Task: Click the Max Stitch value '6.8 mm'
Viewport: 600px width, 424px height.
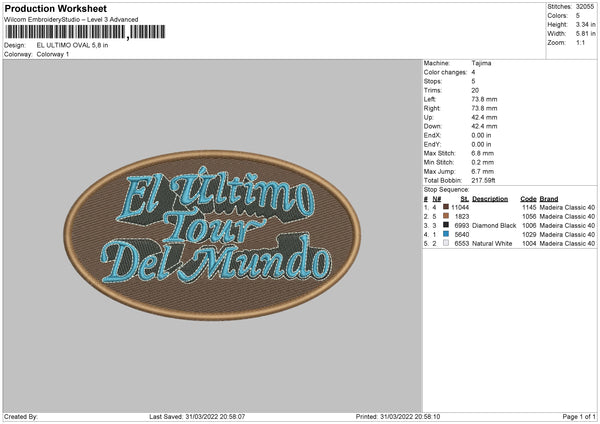Action: [483, 153]
